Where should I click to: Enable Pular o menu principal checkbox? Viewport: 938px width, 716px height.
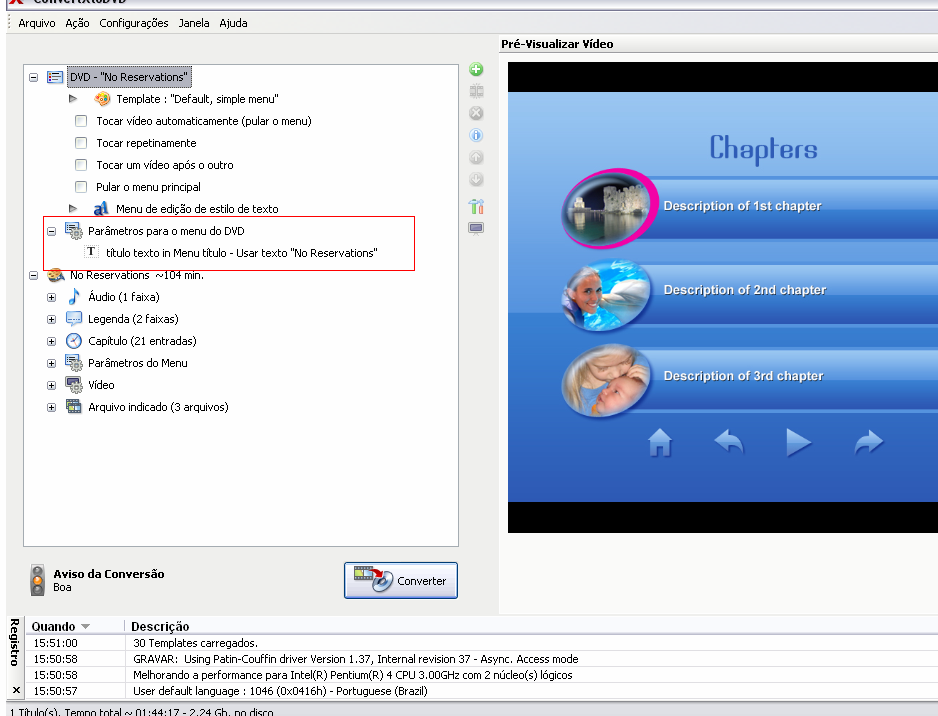coord(81,187)
